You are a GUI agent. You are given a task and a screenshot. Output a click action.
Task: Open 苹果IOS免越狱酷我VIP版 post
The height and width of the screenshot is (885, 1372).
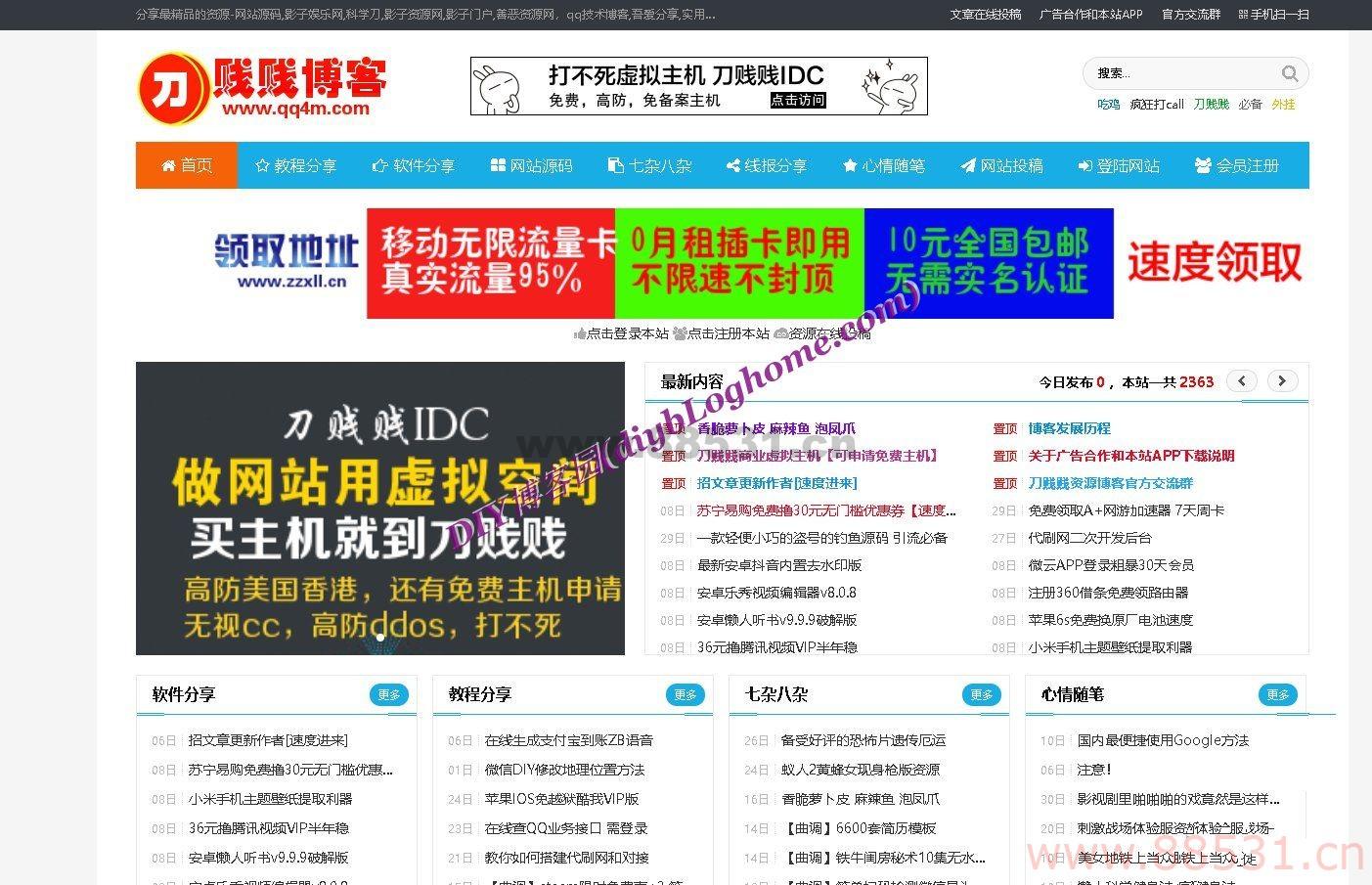point(562,799)
